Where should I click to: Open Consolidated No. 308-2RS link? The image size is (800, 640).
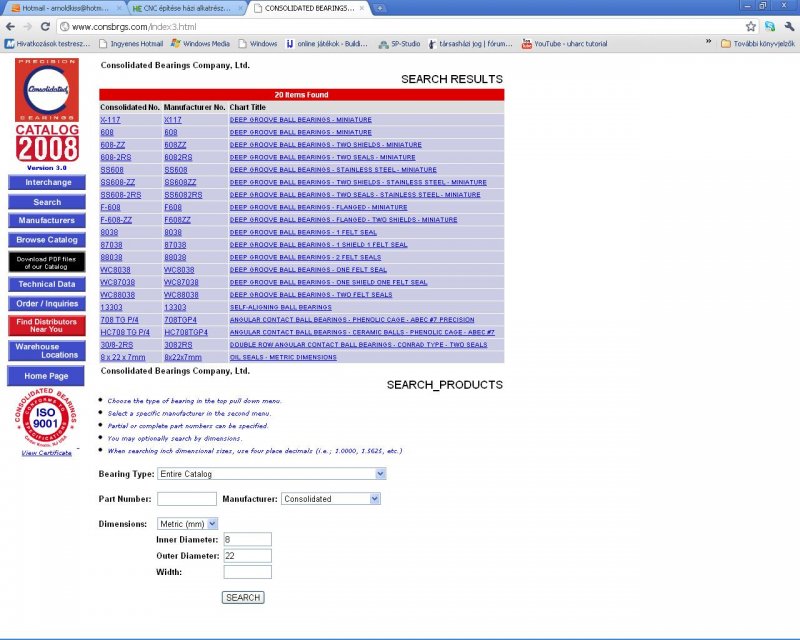click(117, 345)
